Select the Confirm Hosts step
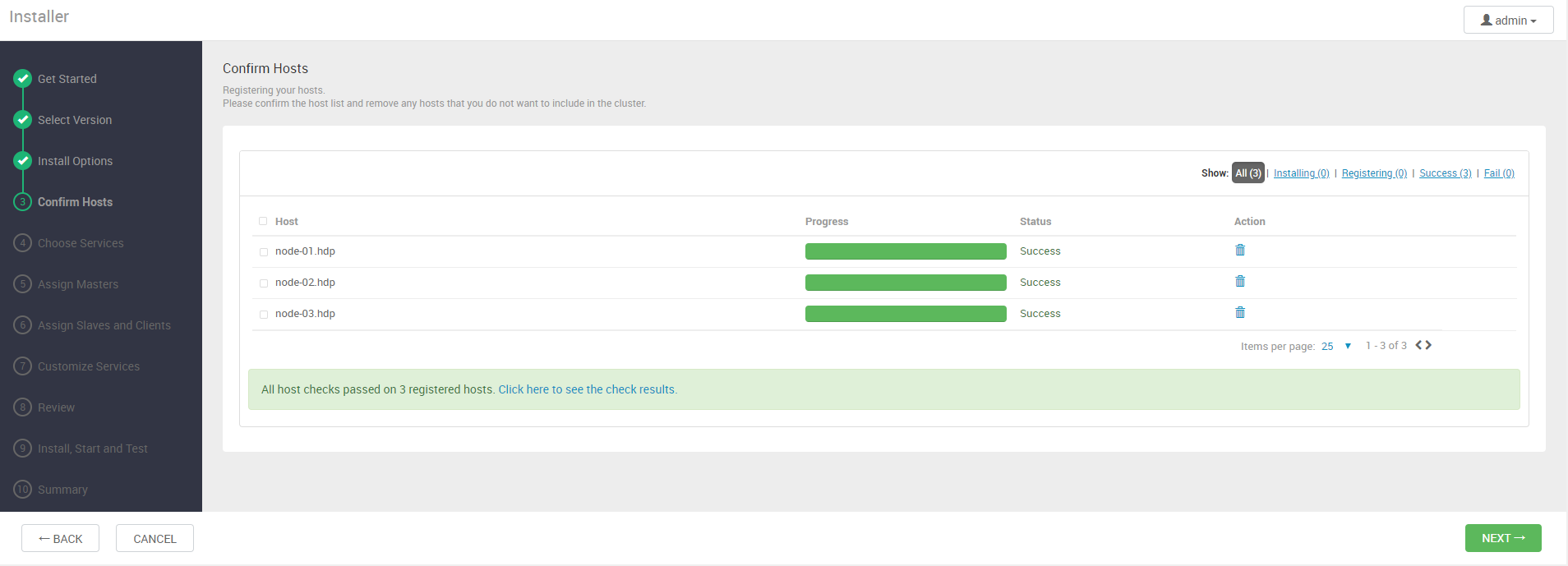The image size is (1568, 566). click(x=75, y=202)
